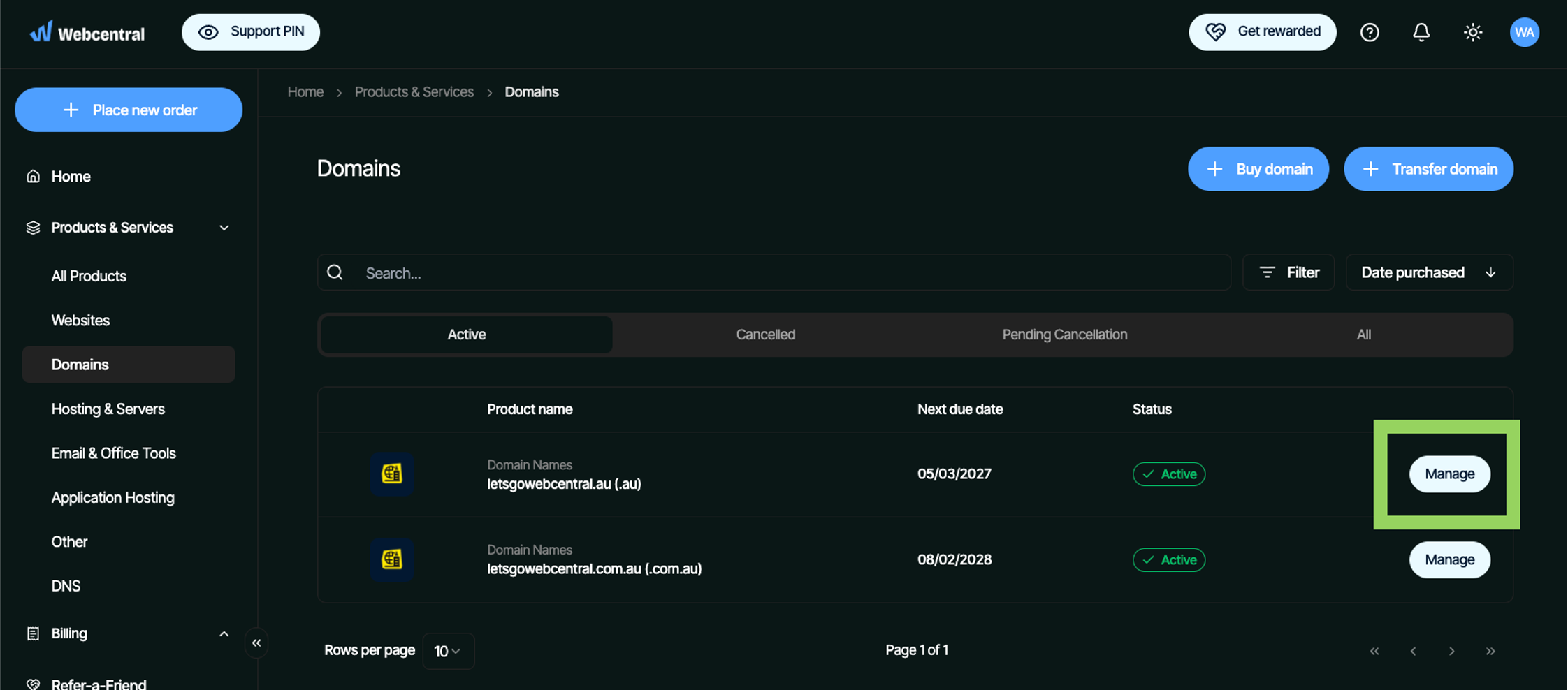
Task: Switch to the Pending Cancellation tab
Action: coord(1065,335)
